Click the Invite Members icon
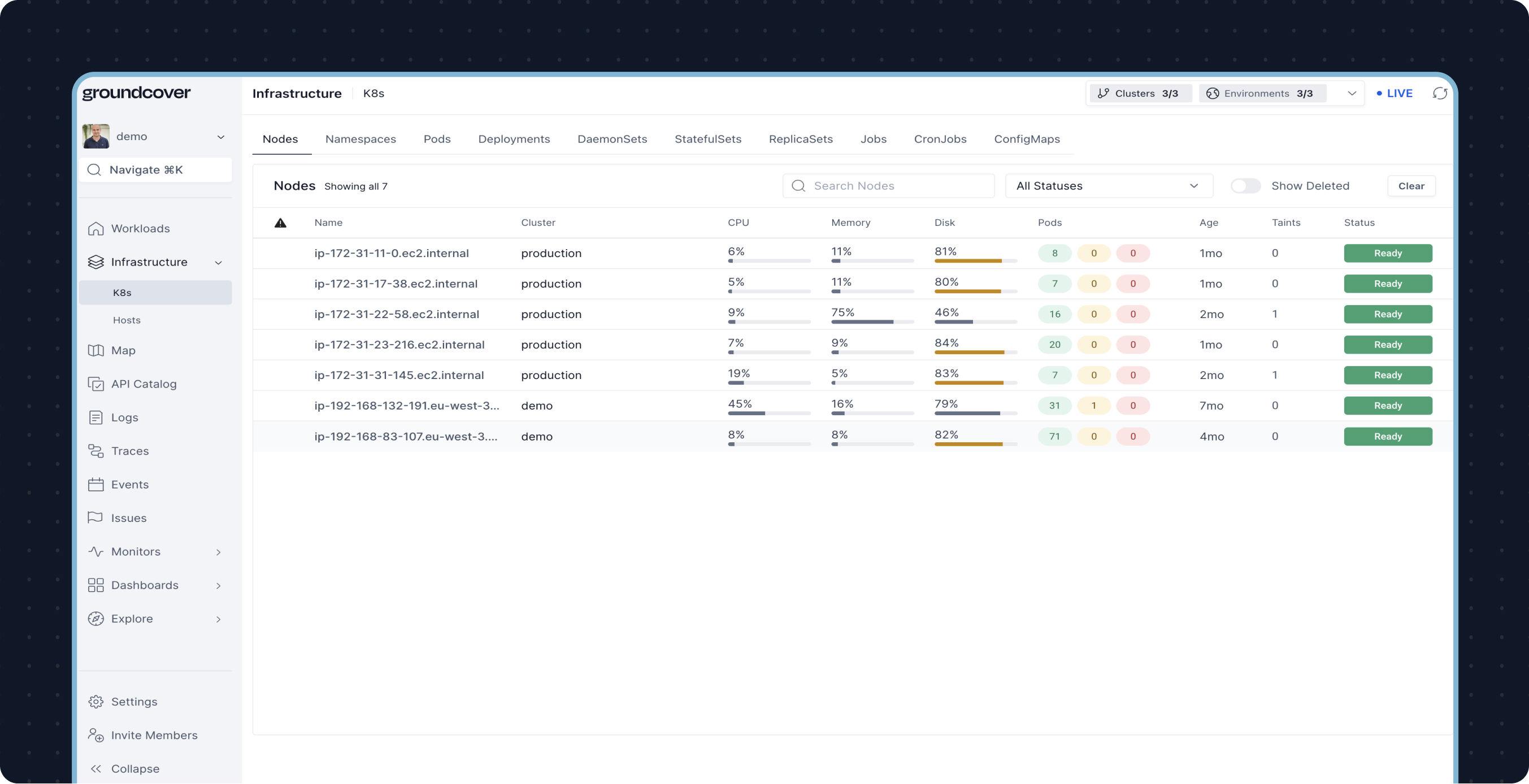The width and height of the screenshot is (1529, 784). [x=95, y=735]
